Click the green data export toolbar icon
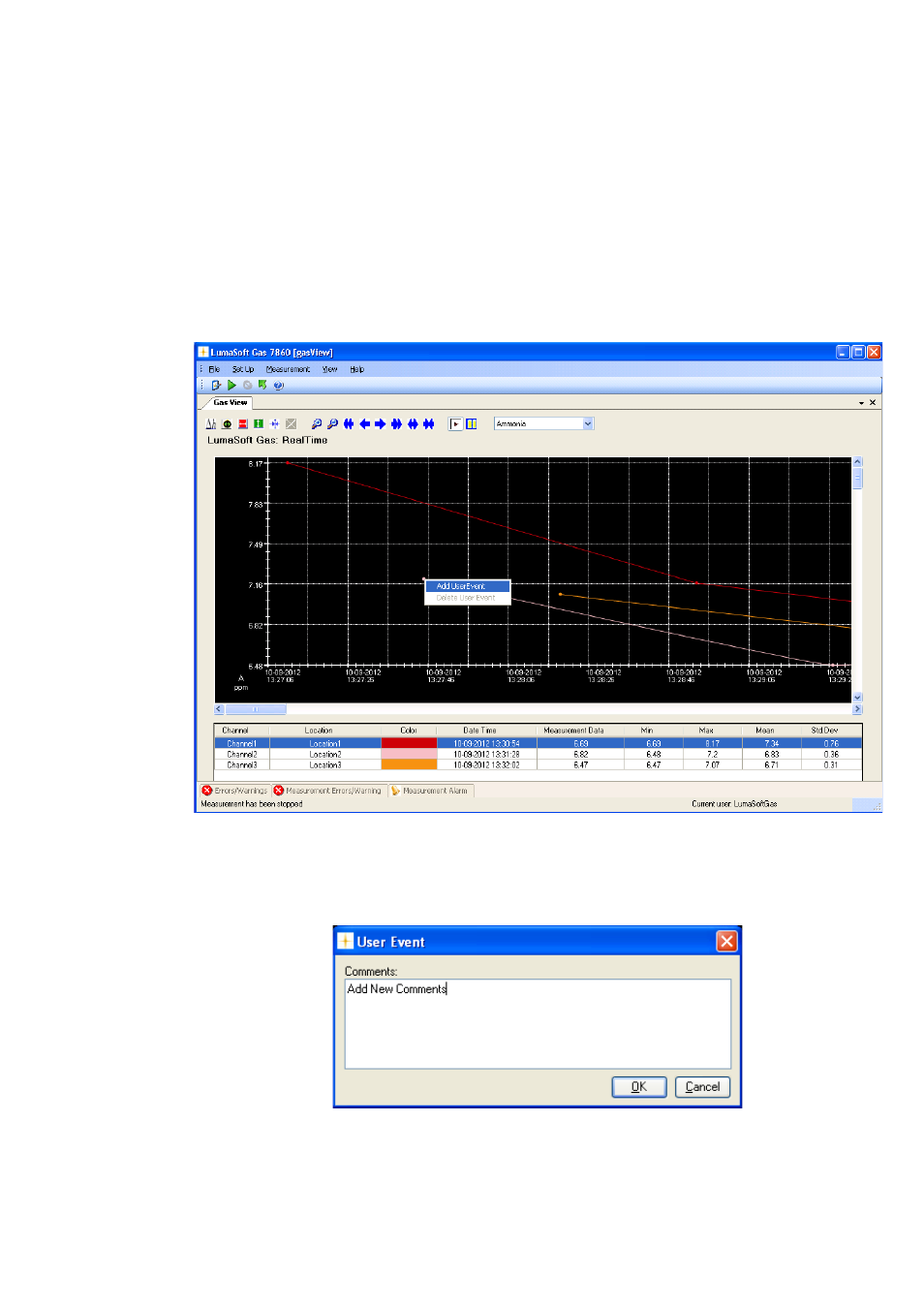924x1308 pixels. point(261,385)
